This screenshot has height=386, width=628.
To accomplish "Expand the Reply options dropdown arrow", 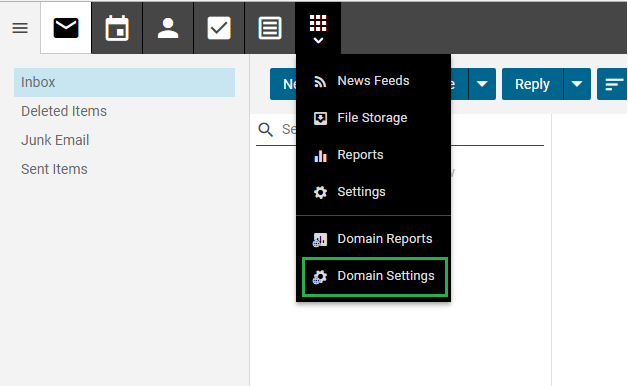I will click(x=577, y=84).
